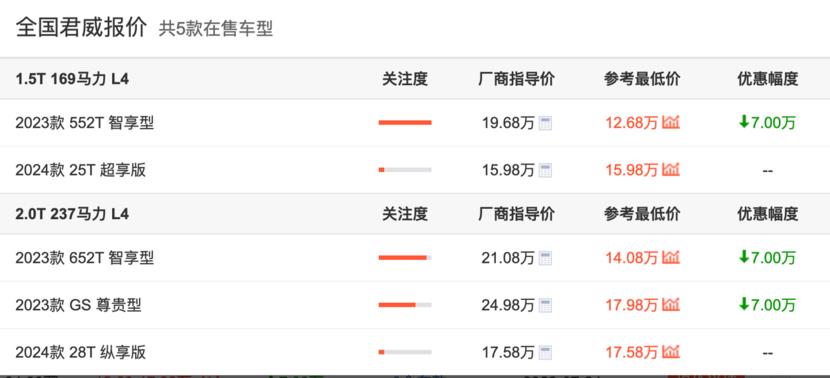Open calculator icon beside 19.68万 price
830x378 pixels.
pyautogui.click(x=545, y=123)
